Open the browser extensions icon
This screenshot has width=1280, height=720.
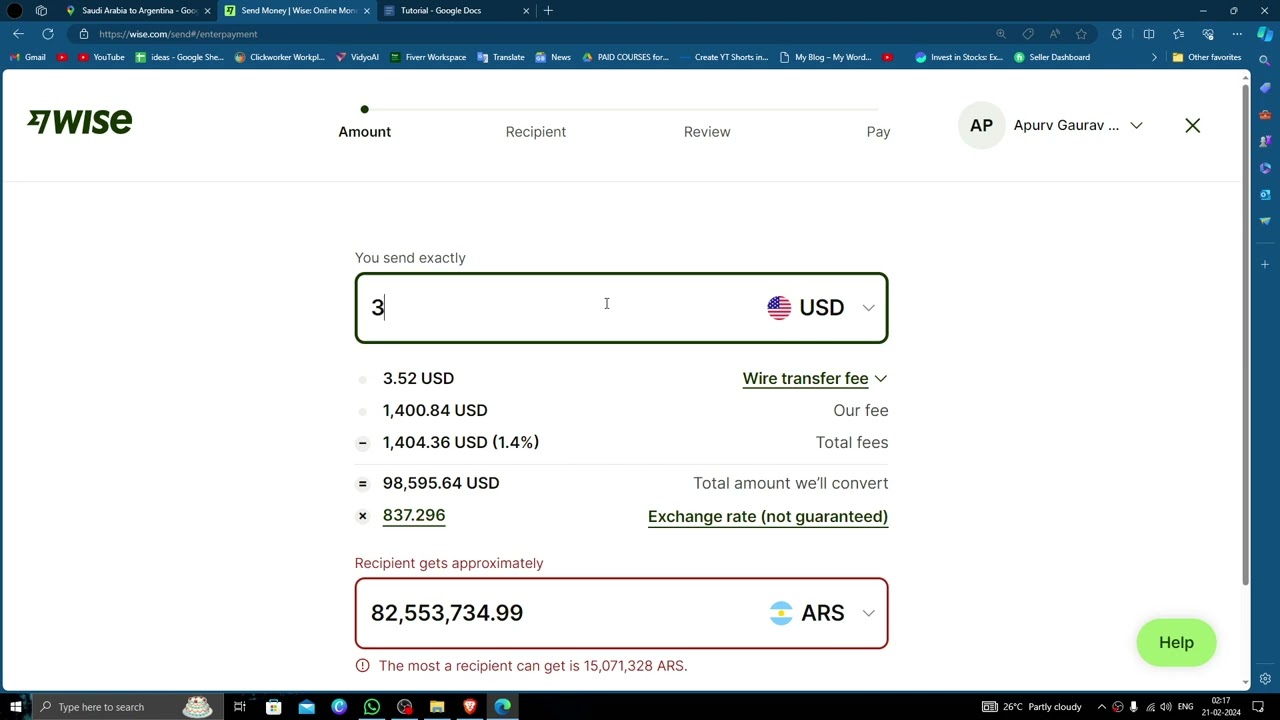1117,34
